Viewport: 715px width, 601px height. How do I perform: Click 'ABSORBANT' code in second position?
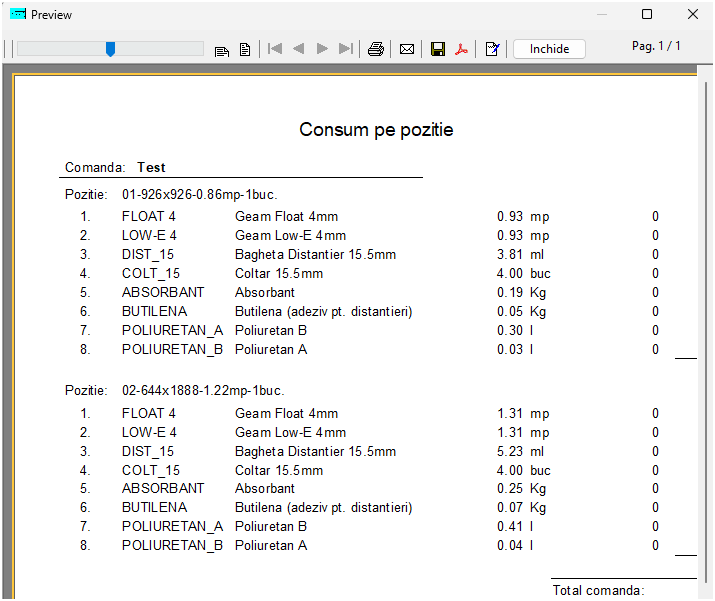163,488
